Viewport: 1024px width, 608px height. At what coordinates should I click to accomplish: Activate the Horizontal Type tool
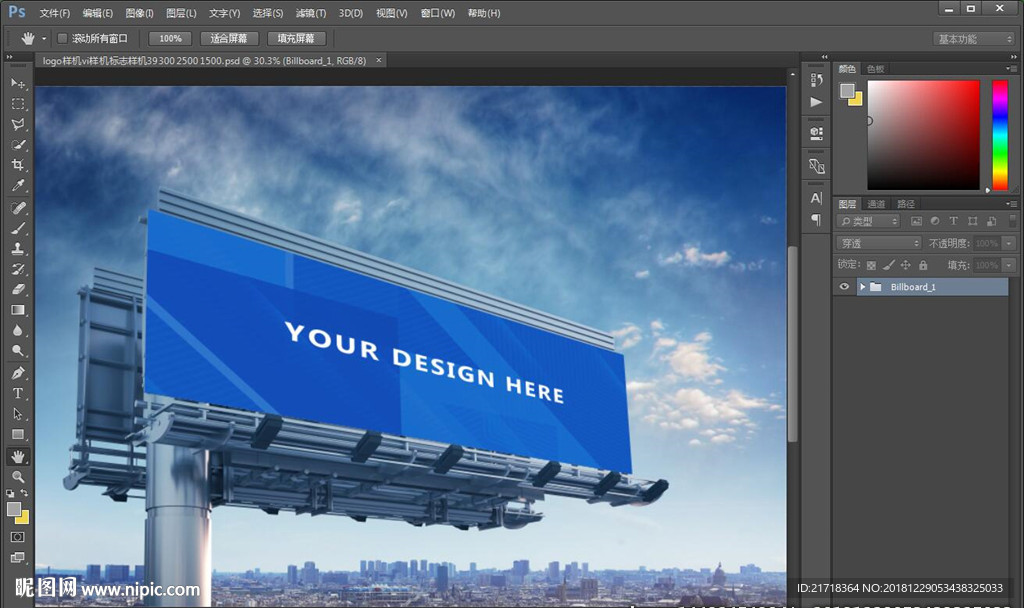[x=18, y=393]
